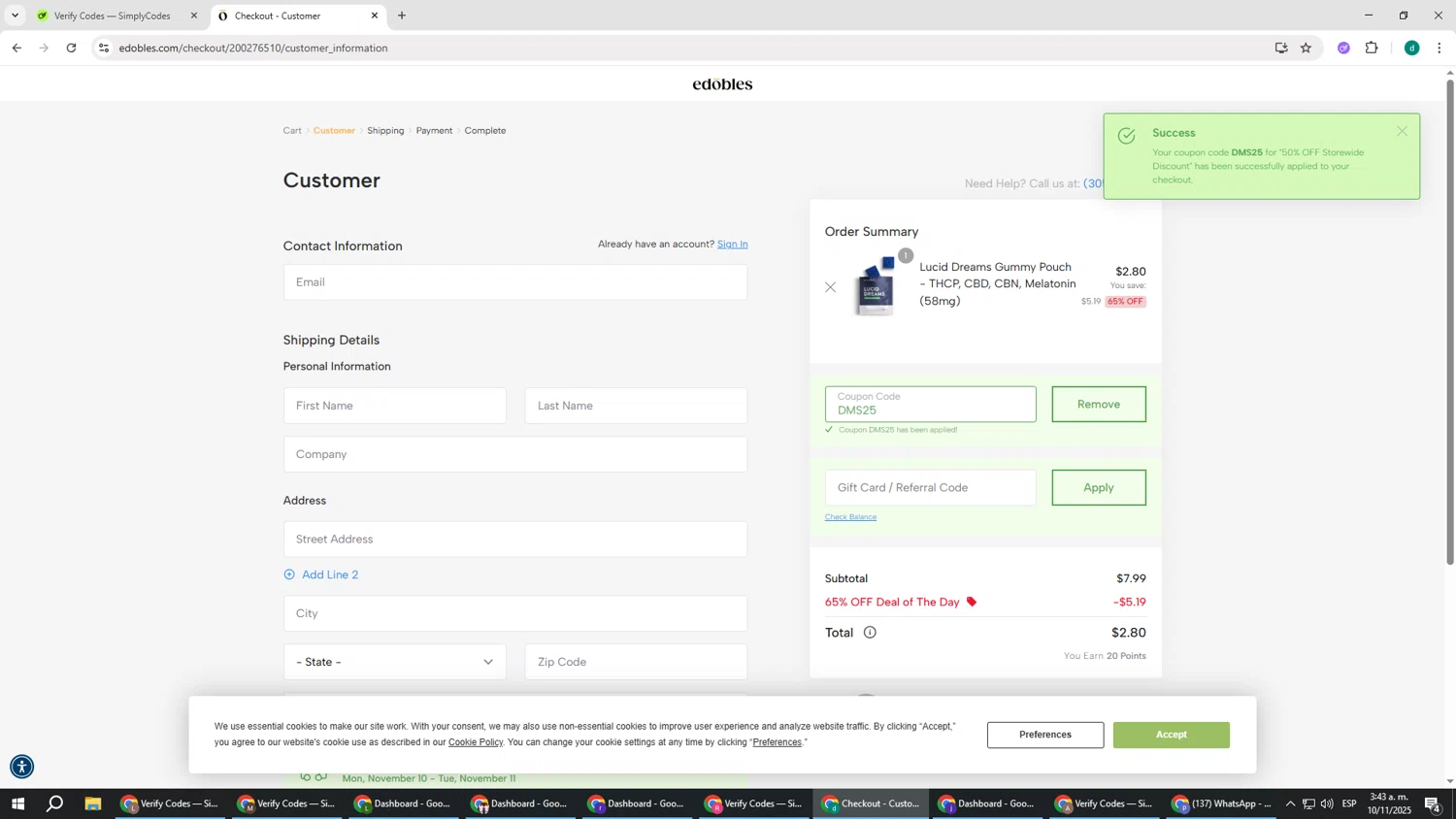Install app icon in address bar
Screen dimensions: 1456x819
(1281, 48)
